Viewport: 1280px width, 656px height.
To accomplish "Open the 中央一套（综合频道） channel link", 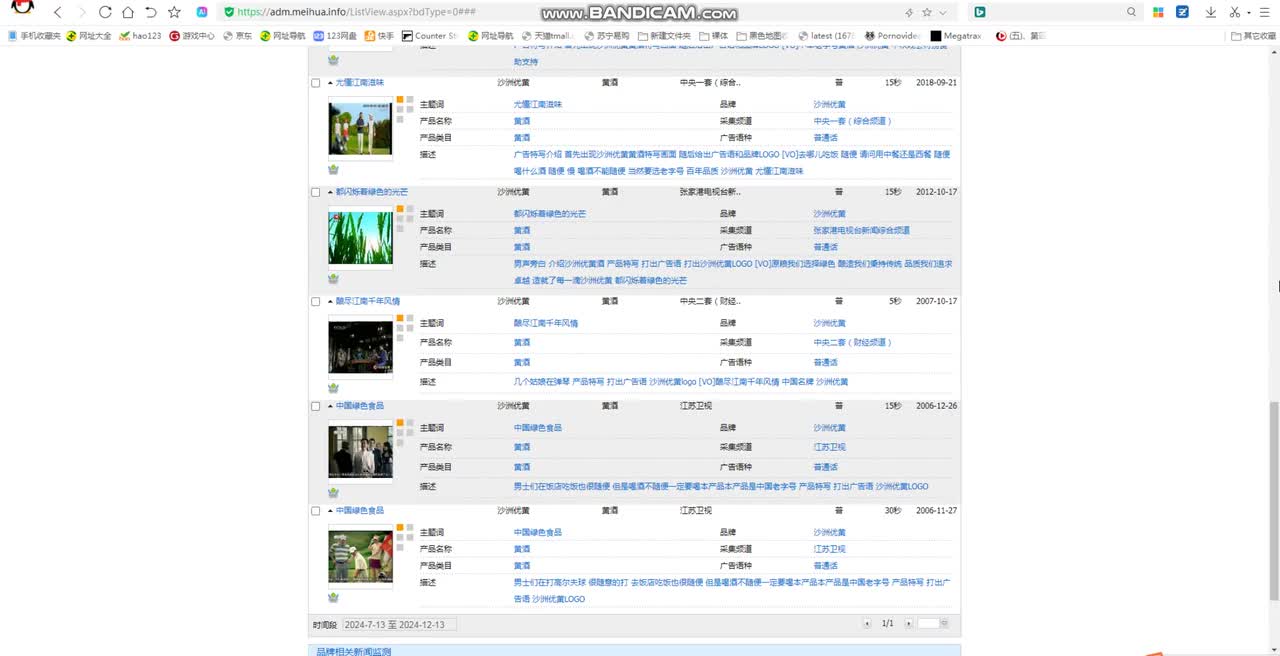I will tap(852, 121).
